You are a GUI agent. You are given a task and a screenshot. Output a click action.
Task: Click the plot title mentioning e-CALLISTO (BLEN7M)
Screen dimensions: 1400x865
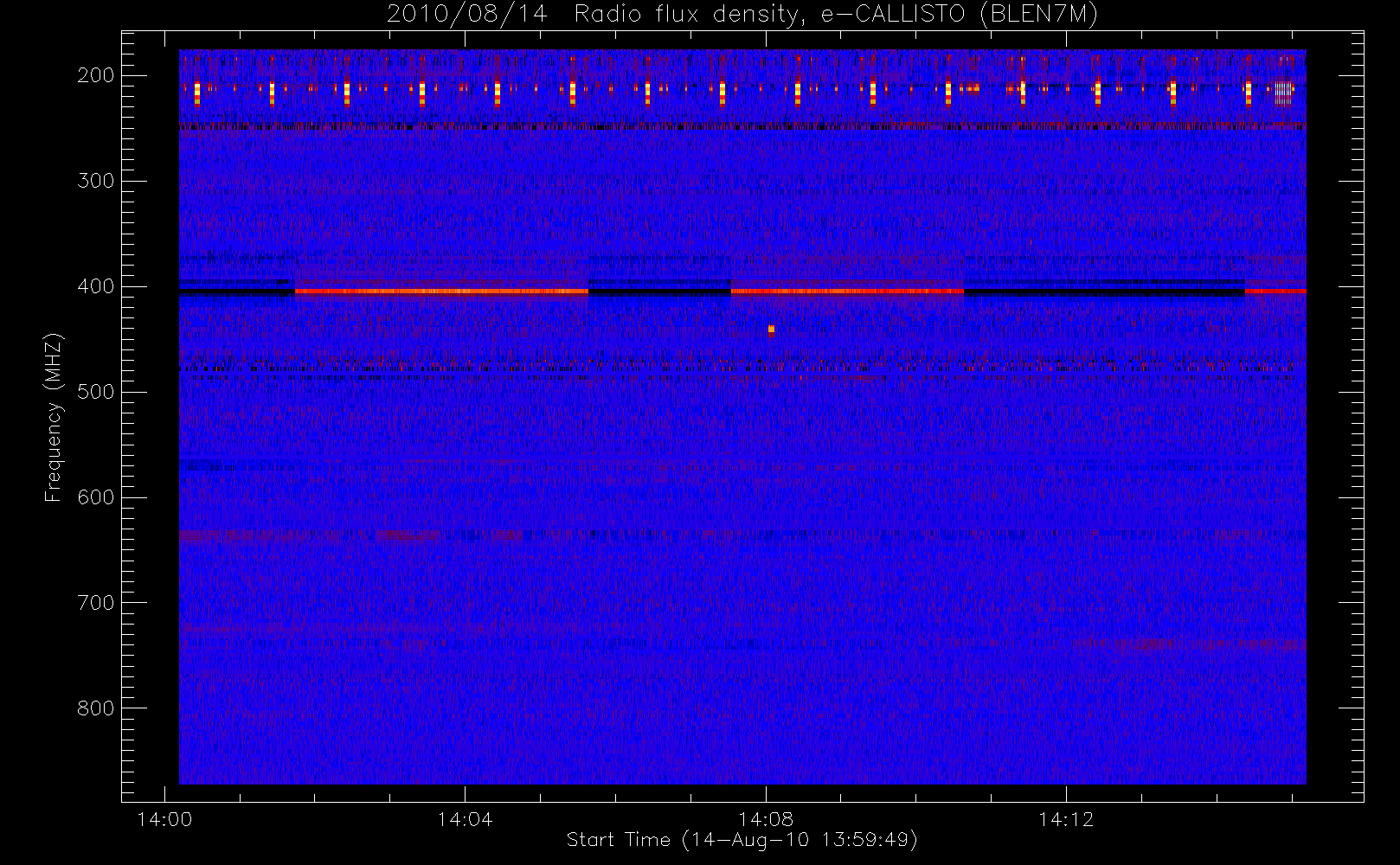[x=742, y=15]
